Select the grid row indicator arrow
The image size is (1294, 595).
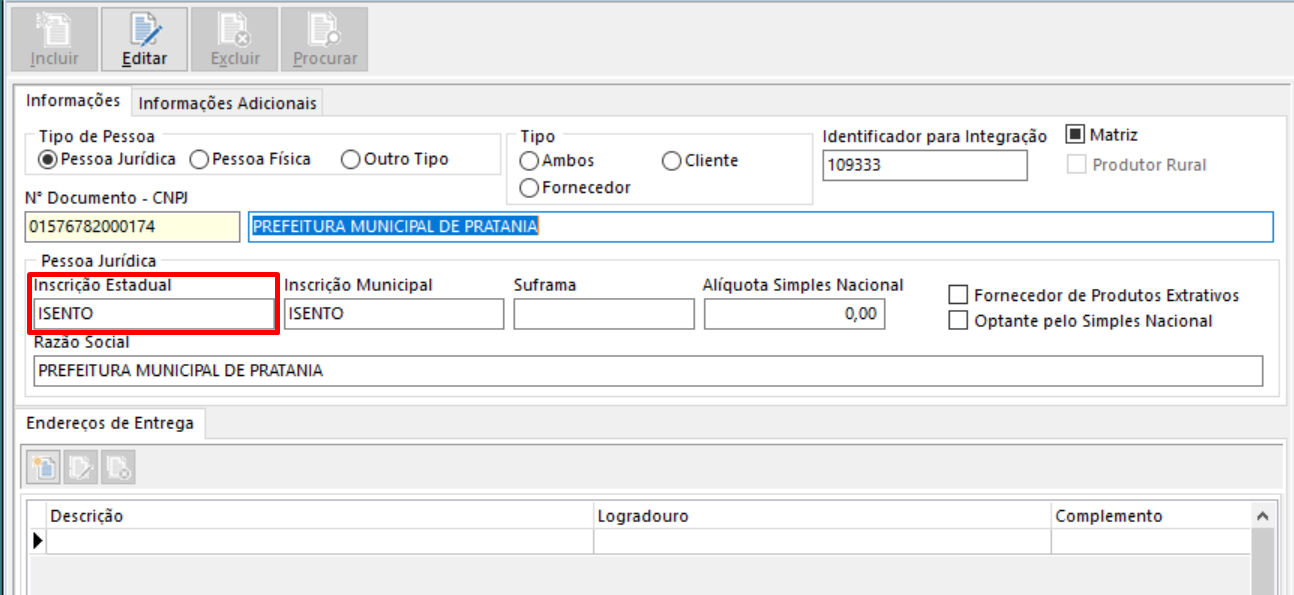coord(39,541)
